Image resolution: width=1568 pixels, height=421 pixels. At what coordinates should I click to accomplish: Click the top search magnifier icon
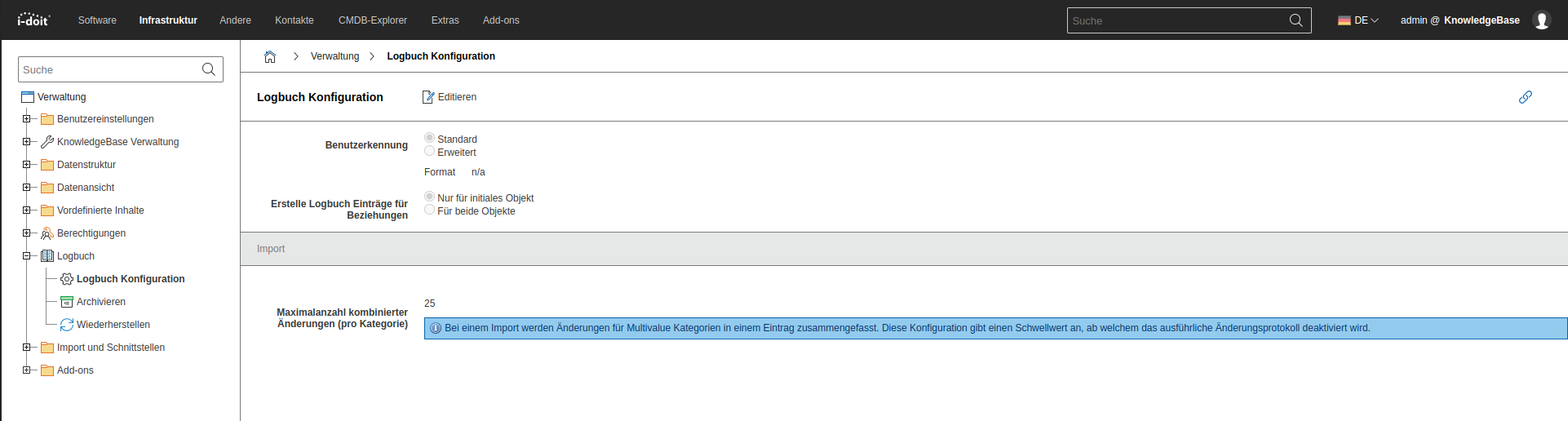(1296, 20)
